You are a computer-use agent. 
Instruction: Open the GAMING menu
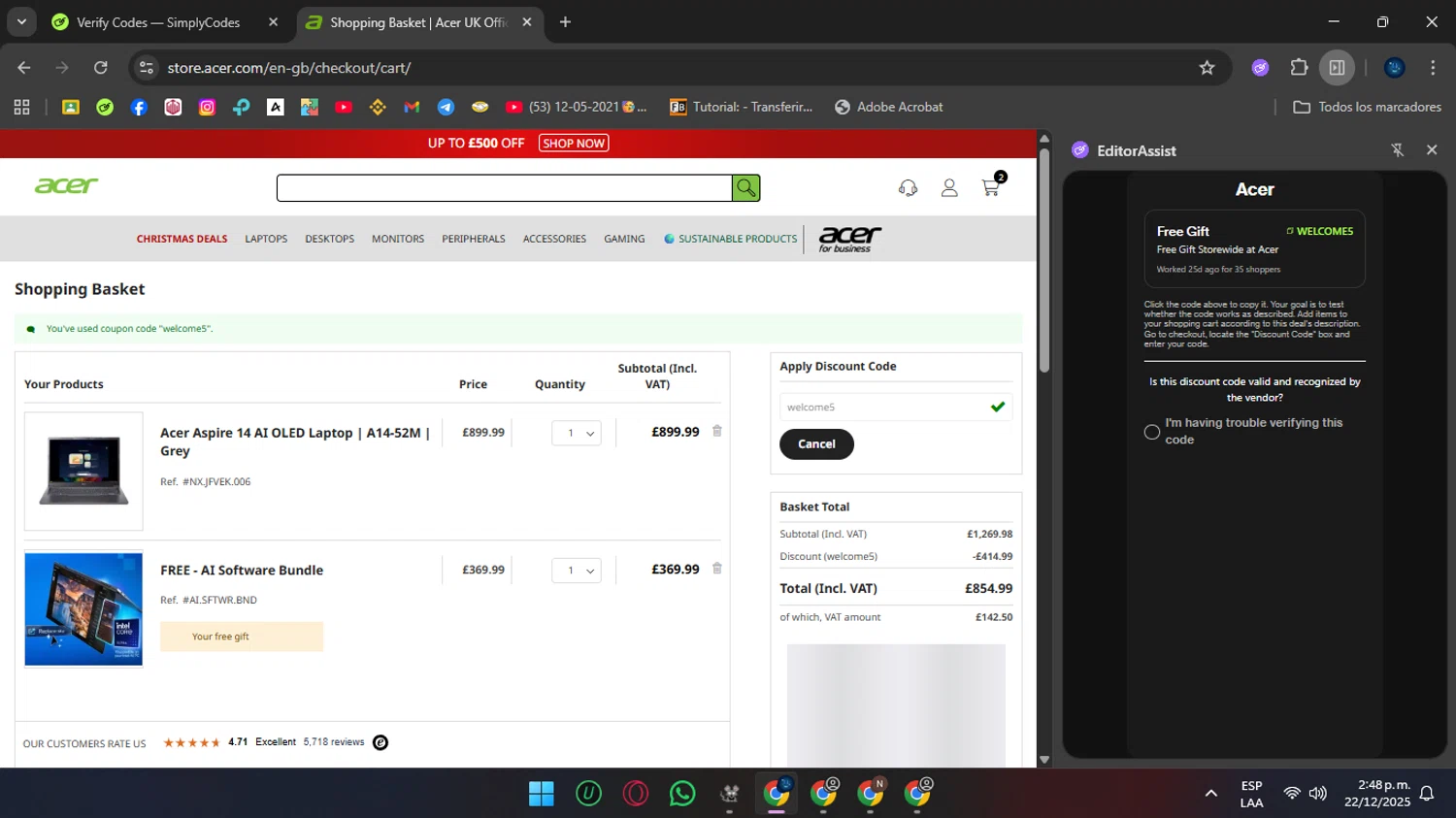[x=624, y=239]
